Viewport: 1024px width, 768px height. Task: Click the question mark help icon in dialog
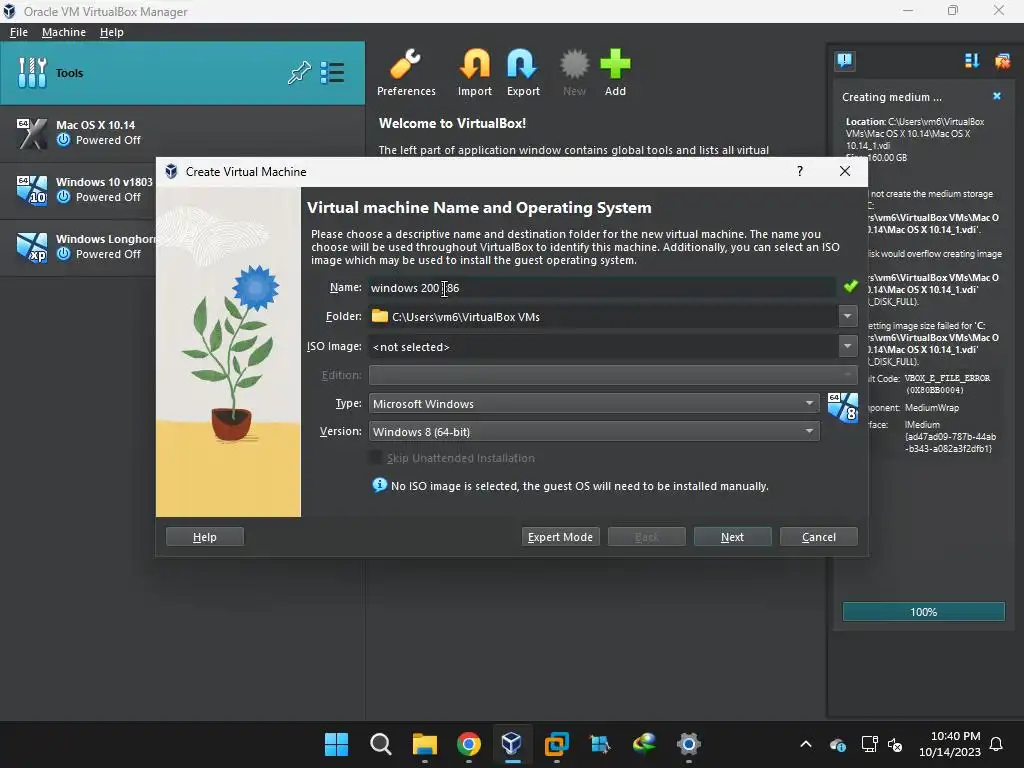pyautogui.click(x=800, y=171)
